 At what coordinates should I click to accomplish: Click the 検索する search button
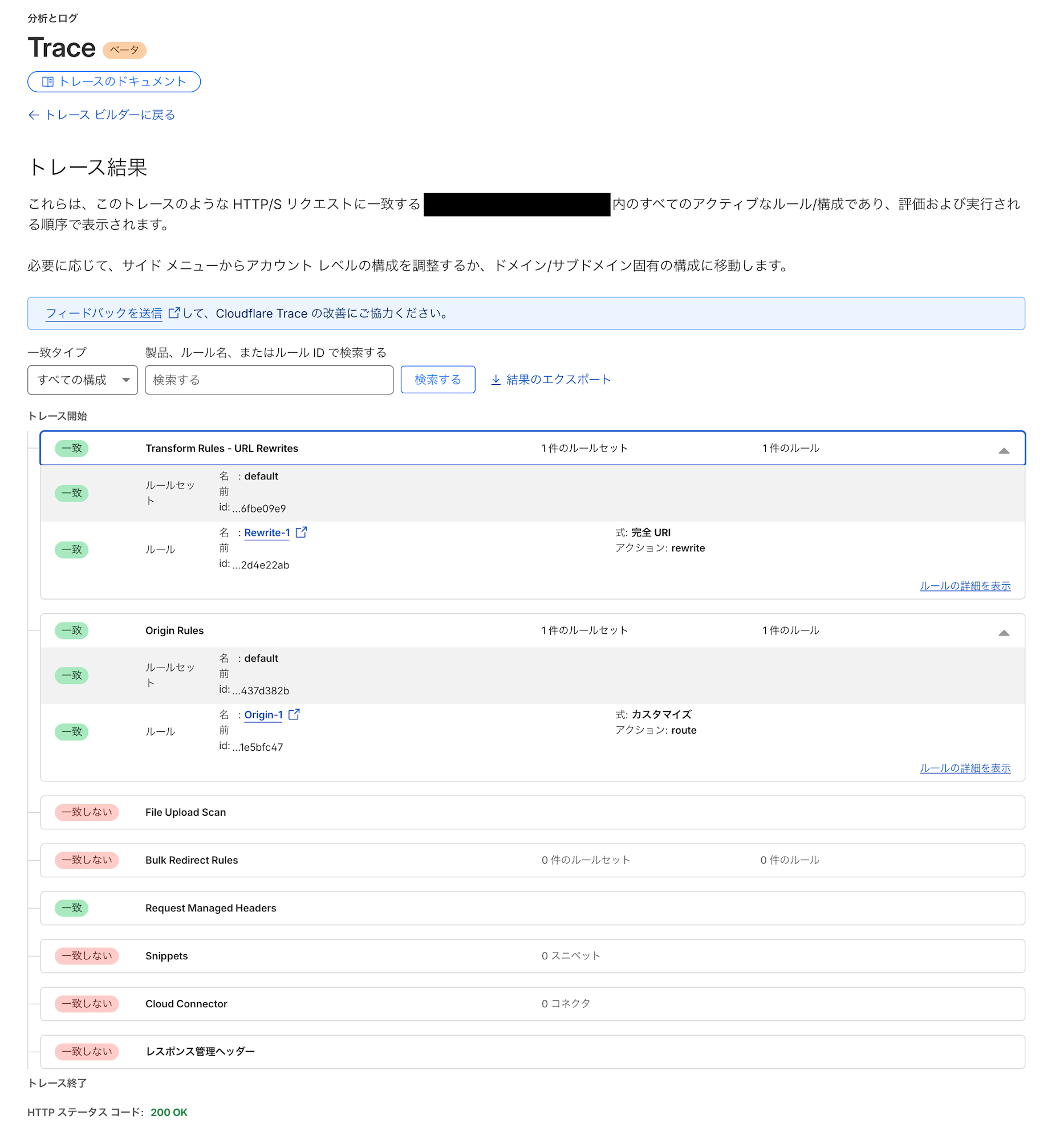tap(438, 379)
